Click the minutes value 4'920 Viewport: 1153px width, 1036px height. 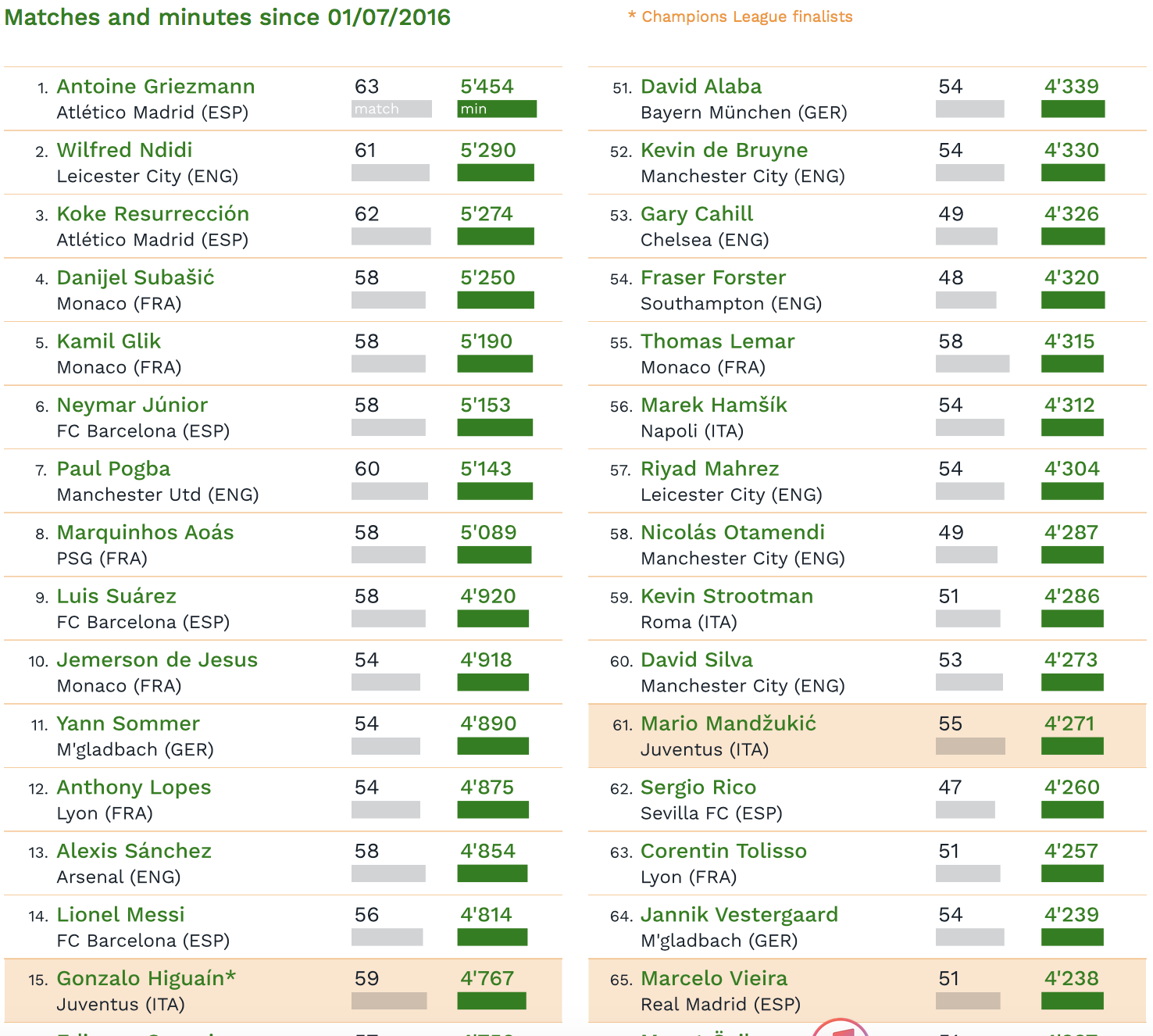(x=487, y=596)
